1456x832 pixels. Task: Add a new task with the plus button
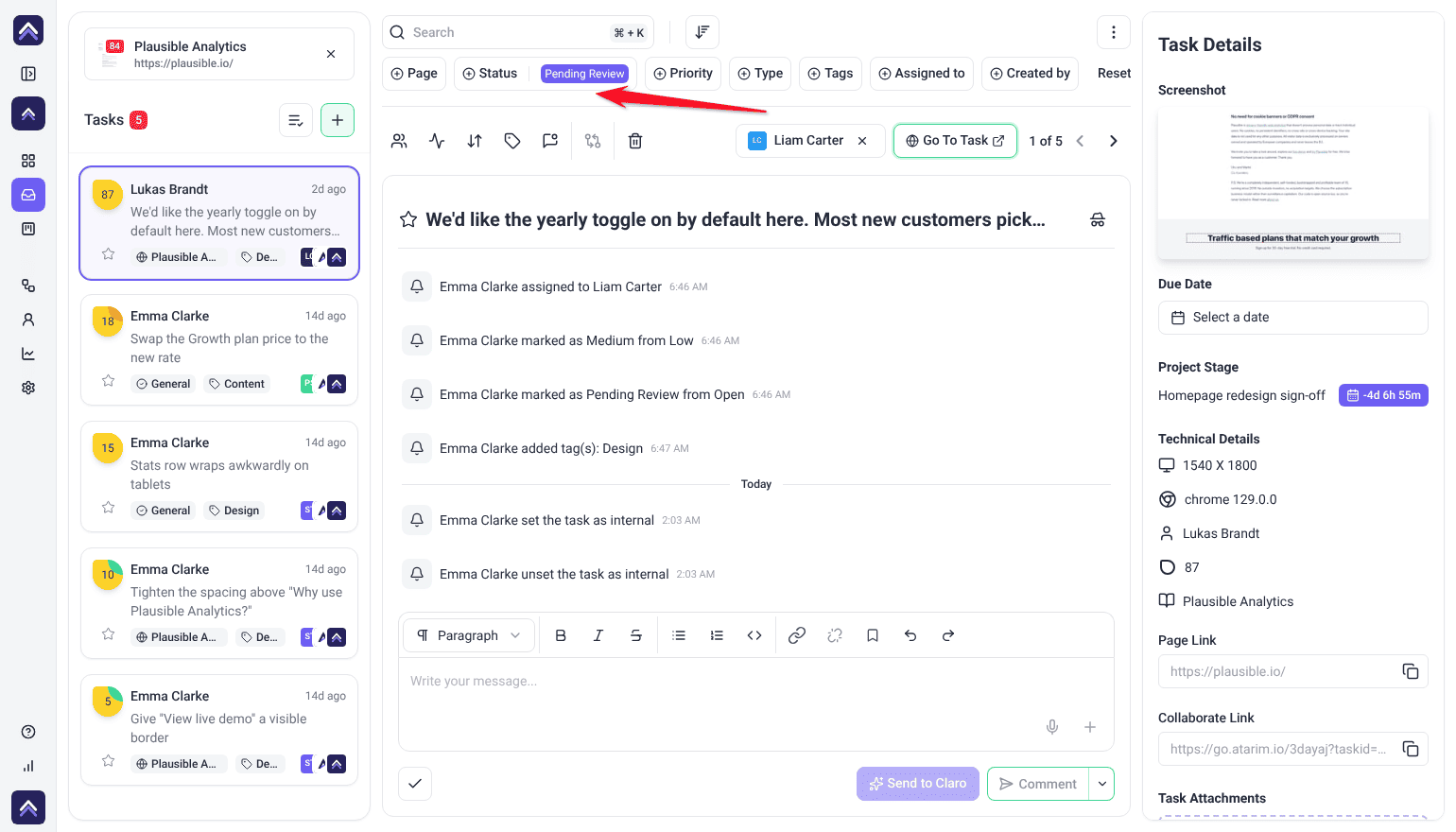pyautogui.click(x=338, y=120)
